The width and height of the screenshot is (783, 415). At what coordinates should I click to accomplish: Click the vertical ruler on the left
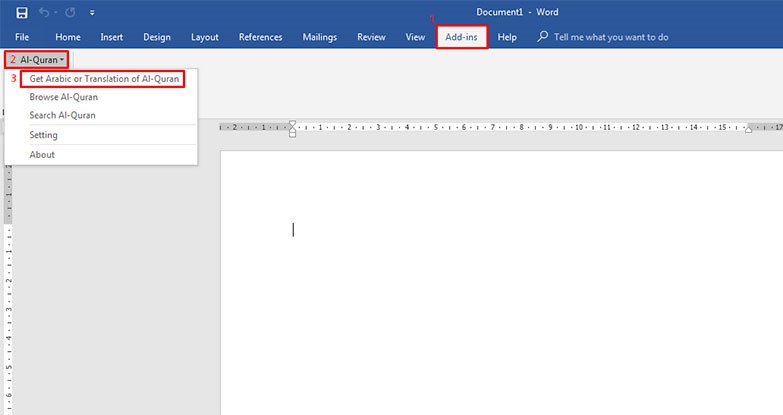click(8, 290)
